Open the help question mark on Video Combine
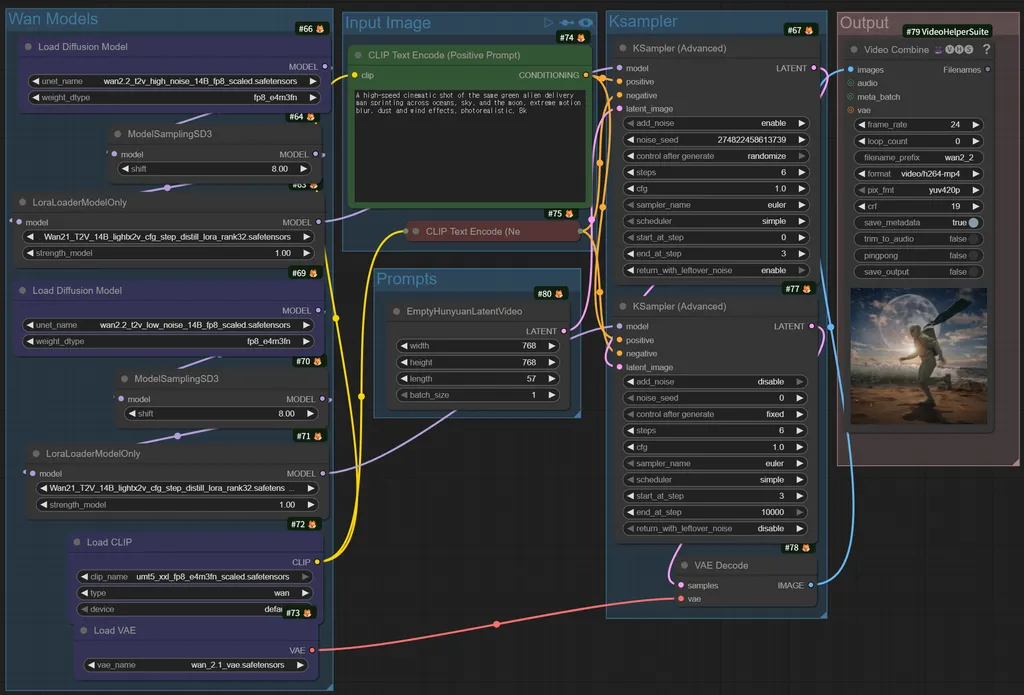1024x695 pixels. [x=986, y=49]
